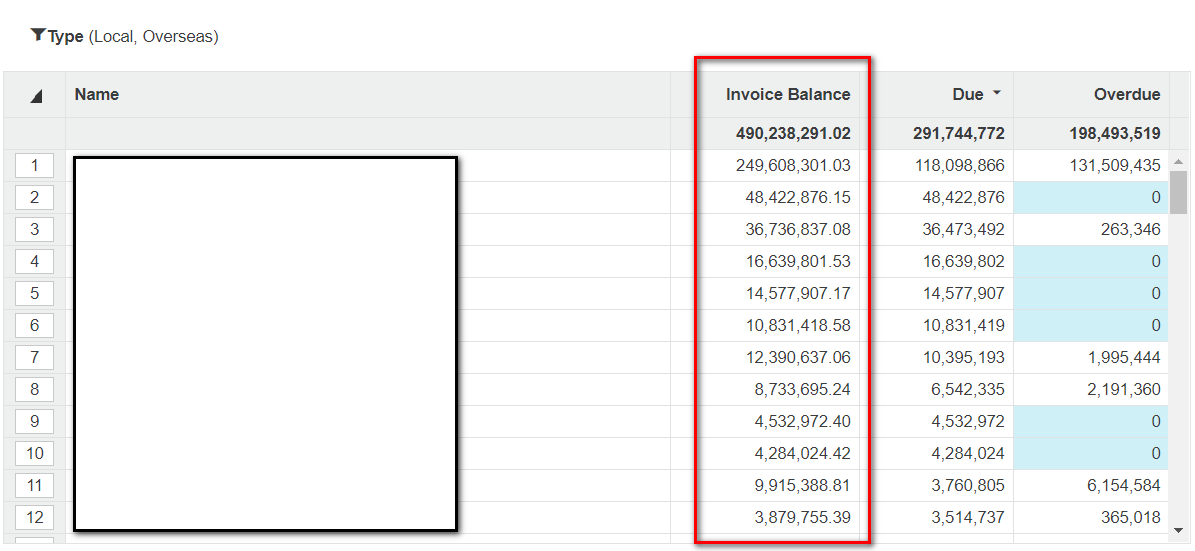Select row number 10
The image size is (1195, 551).
click(34, 453)
